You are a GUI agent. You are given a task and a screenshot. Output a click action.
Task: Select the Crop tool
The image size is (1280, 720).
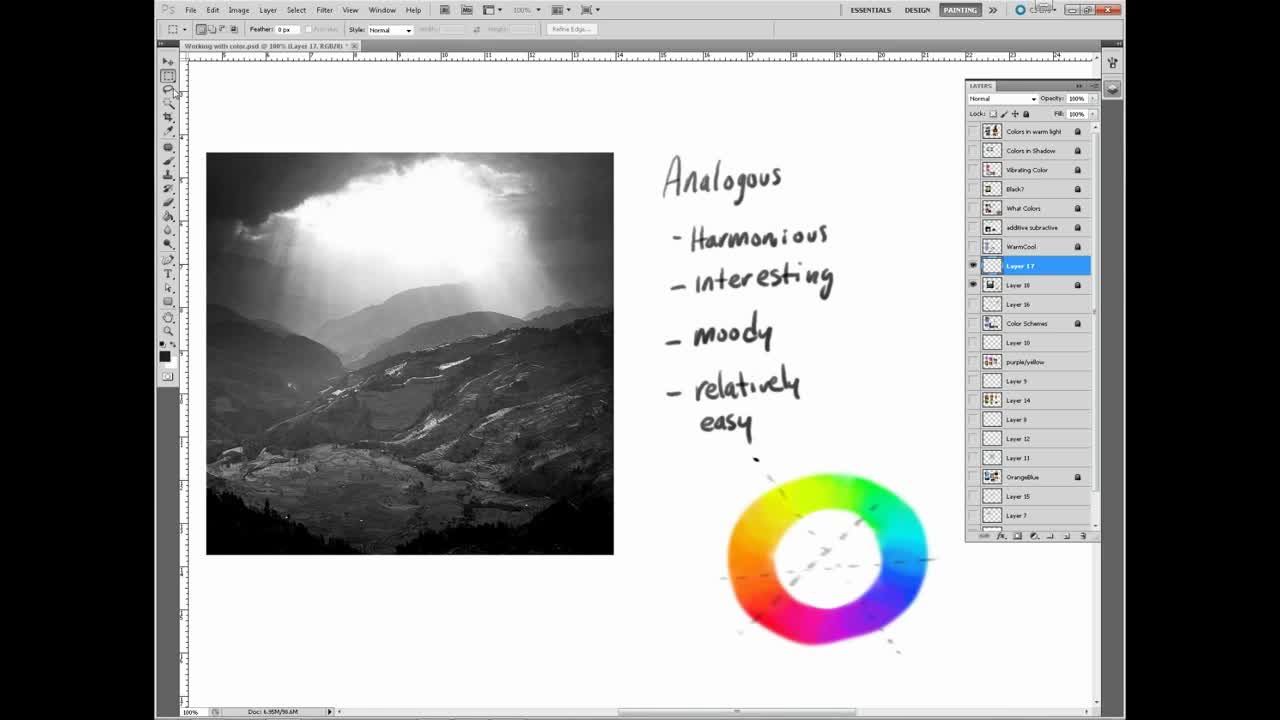(x=168, y=118)
